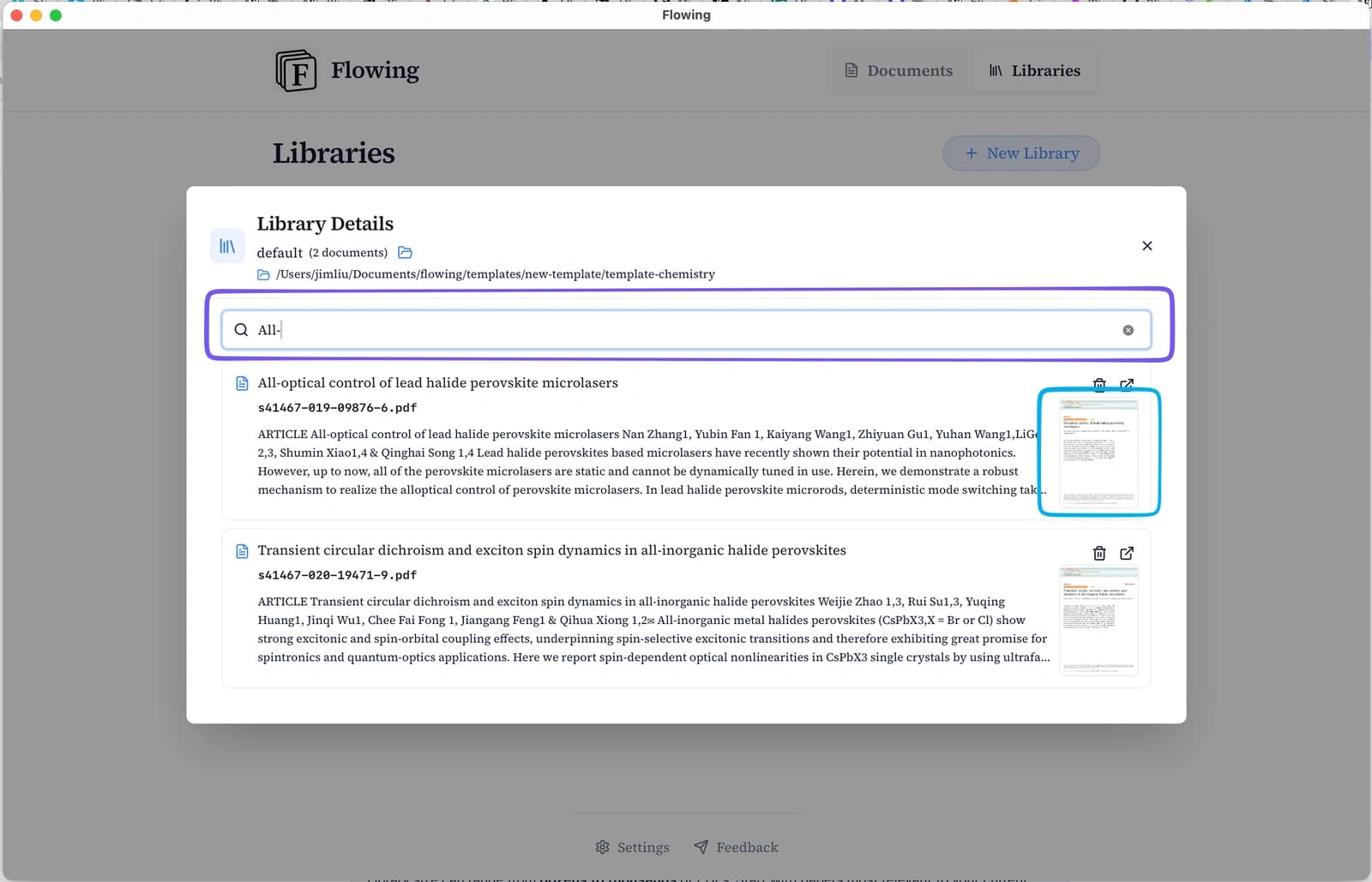The image size is (1372, 882).
Task: Click document icon beside Transient circular dichroism title
Action: [242, 550]
